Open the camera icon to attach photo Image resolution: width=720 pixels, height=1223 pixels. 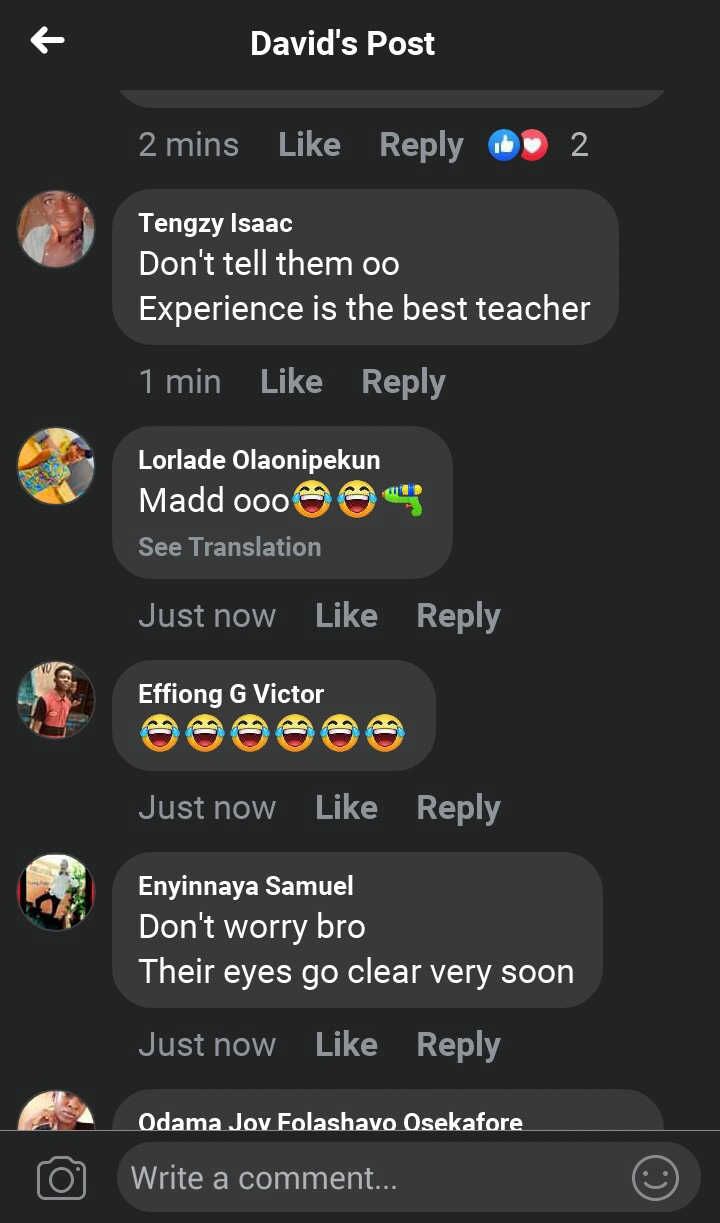(61, 1178)
